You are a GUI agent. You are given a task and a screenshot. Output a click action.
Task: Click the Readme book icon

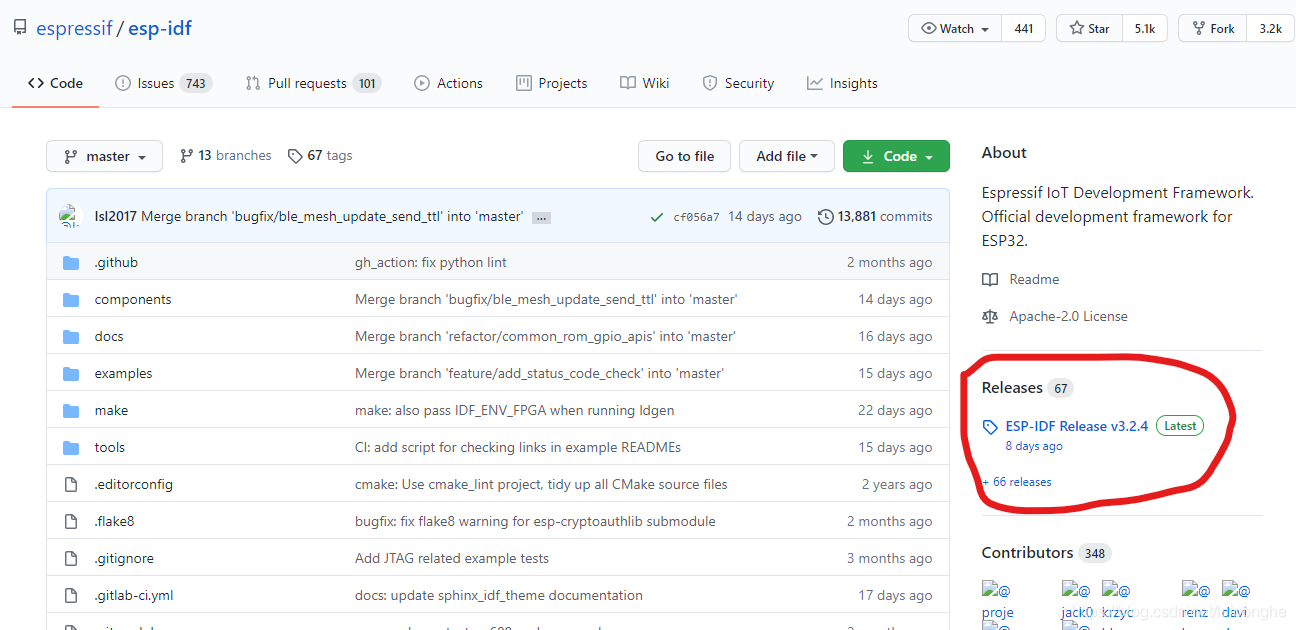(990, 279)
